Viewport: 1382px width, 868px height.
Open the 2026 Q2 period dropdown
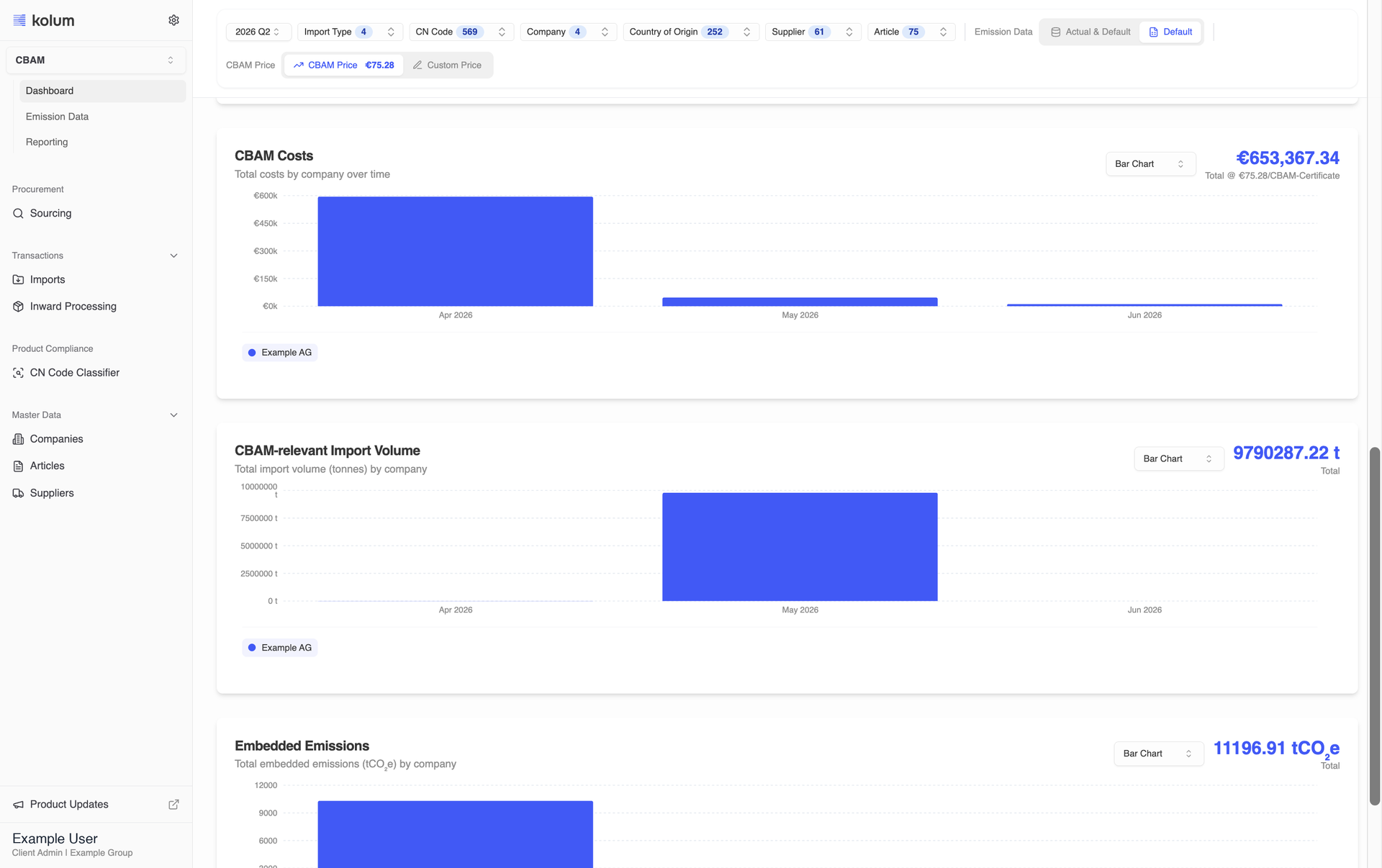pyautogui.click(x=258, y=32)
